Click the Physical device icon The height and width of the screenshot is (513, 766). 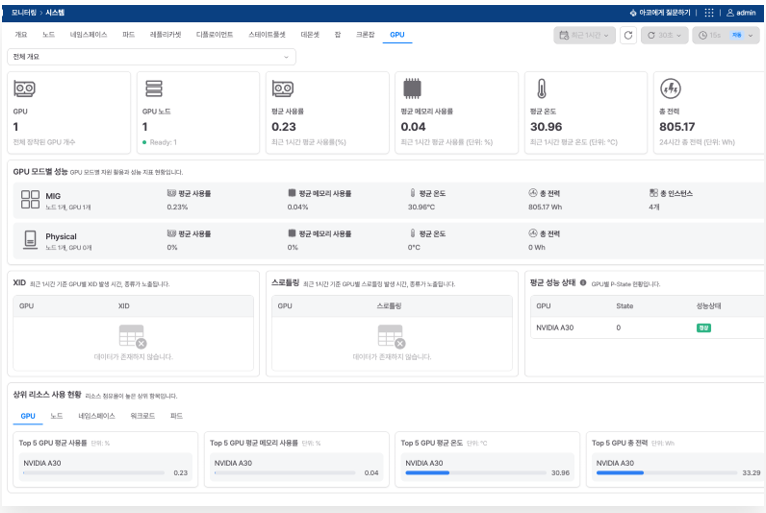point(30,240)
